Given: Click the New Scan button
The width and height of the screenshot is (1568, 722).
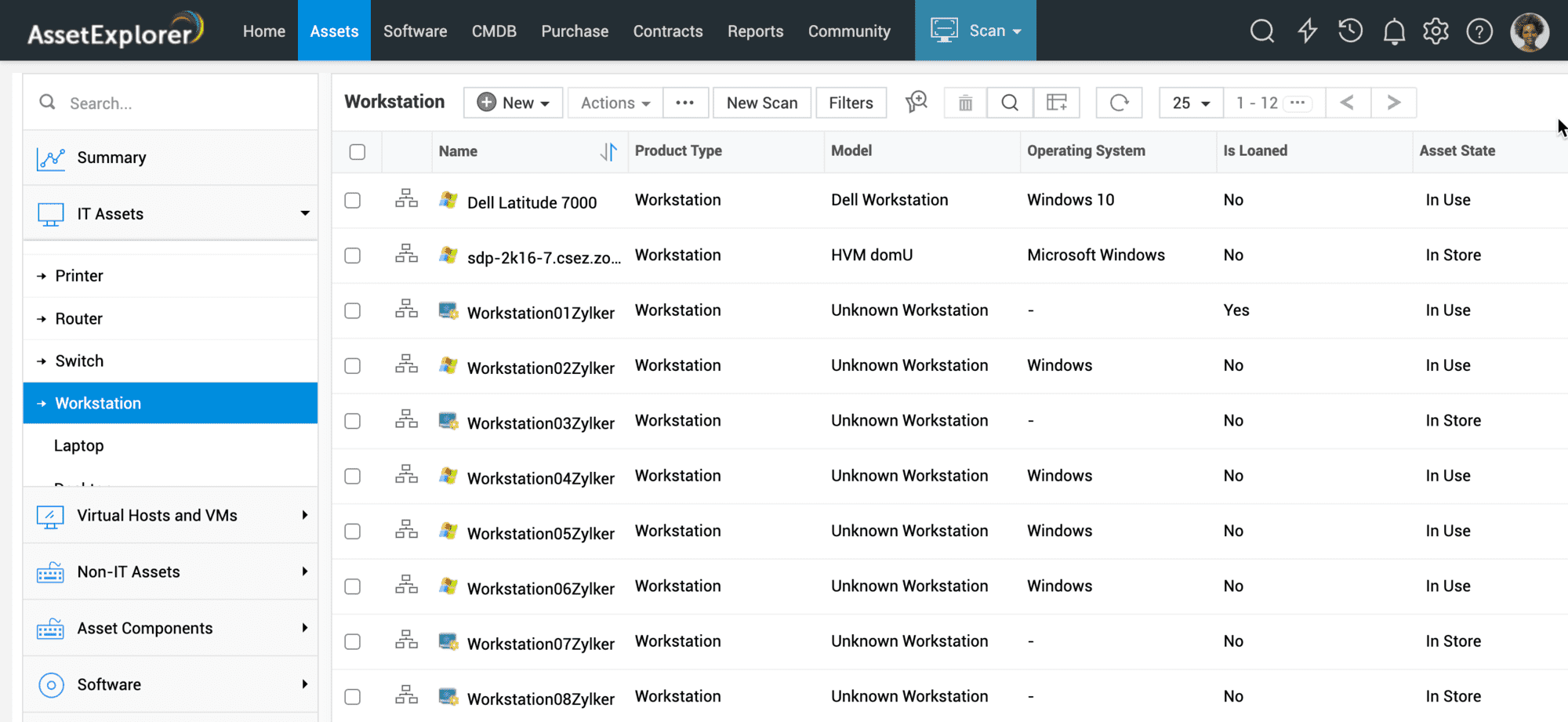Looking at the screenshot, I should (x=761, y=103).
